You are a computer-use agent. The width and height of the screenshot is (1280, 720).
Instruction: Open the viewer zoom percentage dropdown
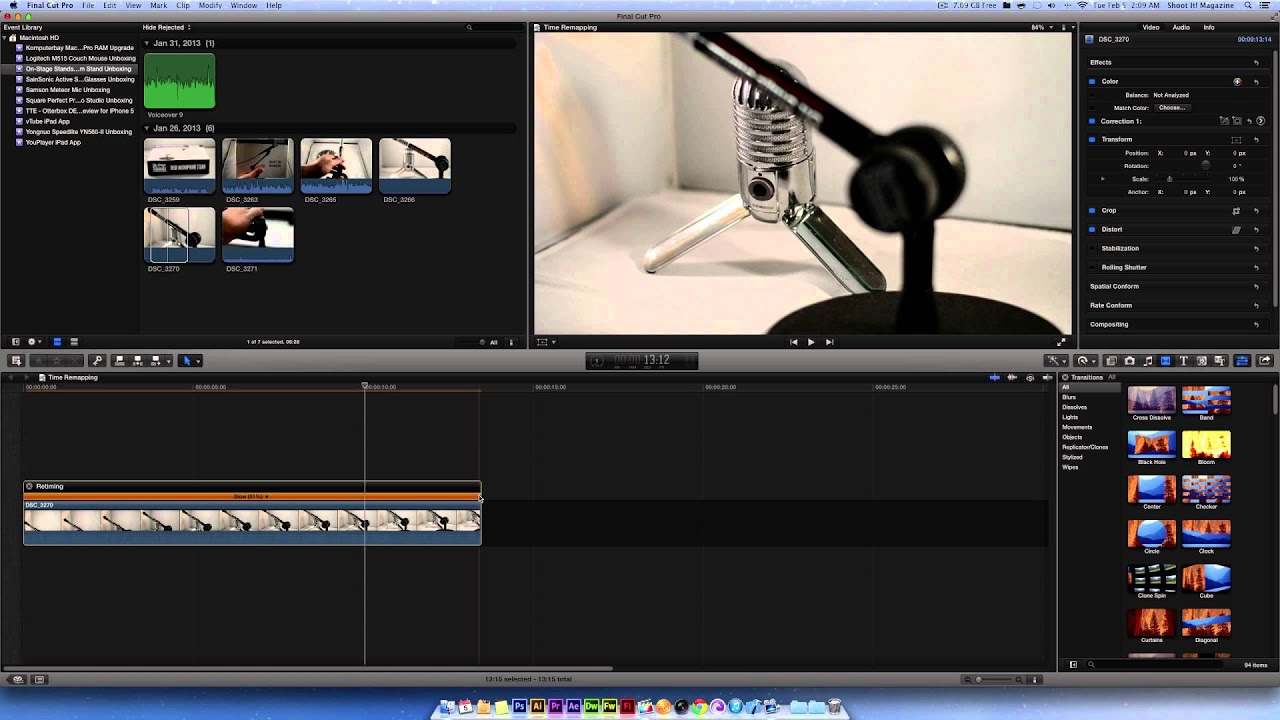[x=1041, y=27]
